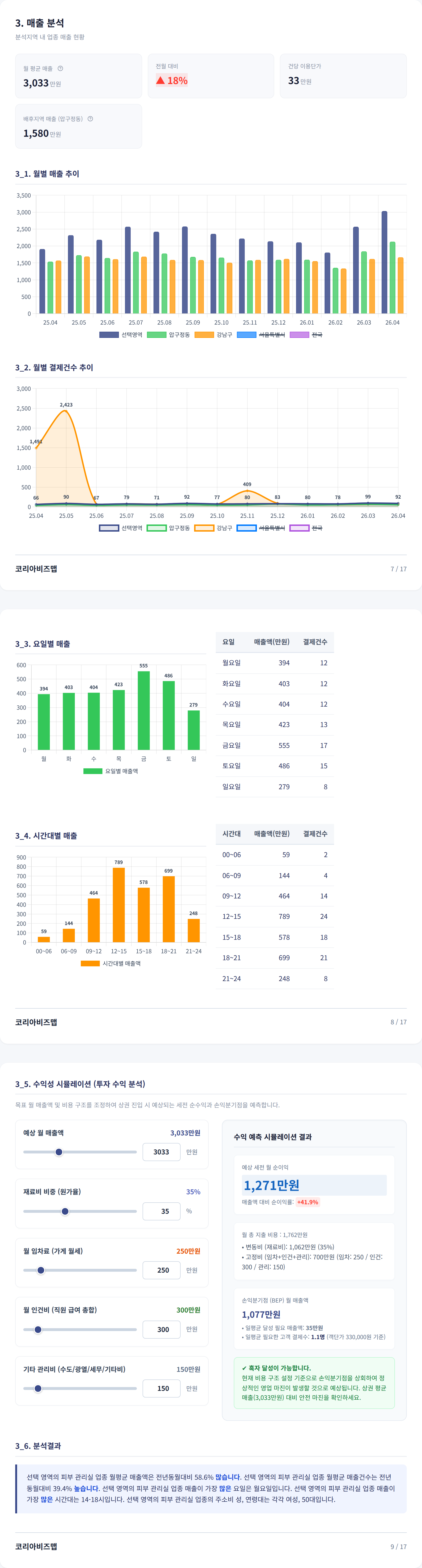Click the 9 / 17 page number

tap(398, 1547)
